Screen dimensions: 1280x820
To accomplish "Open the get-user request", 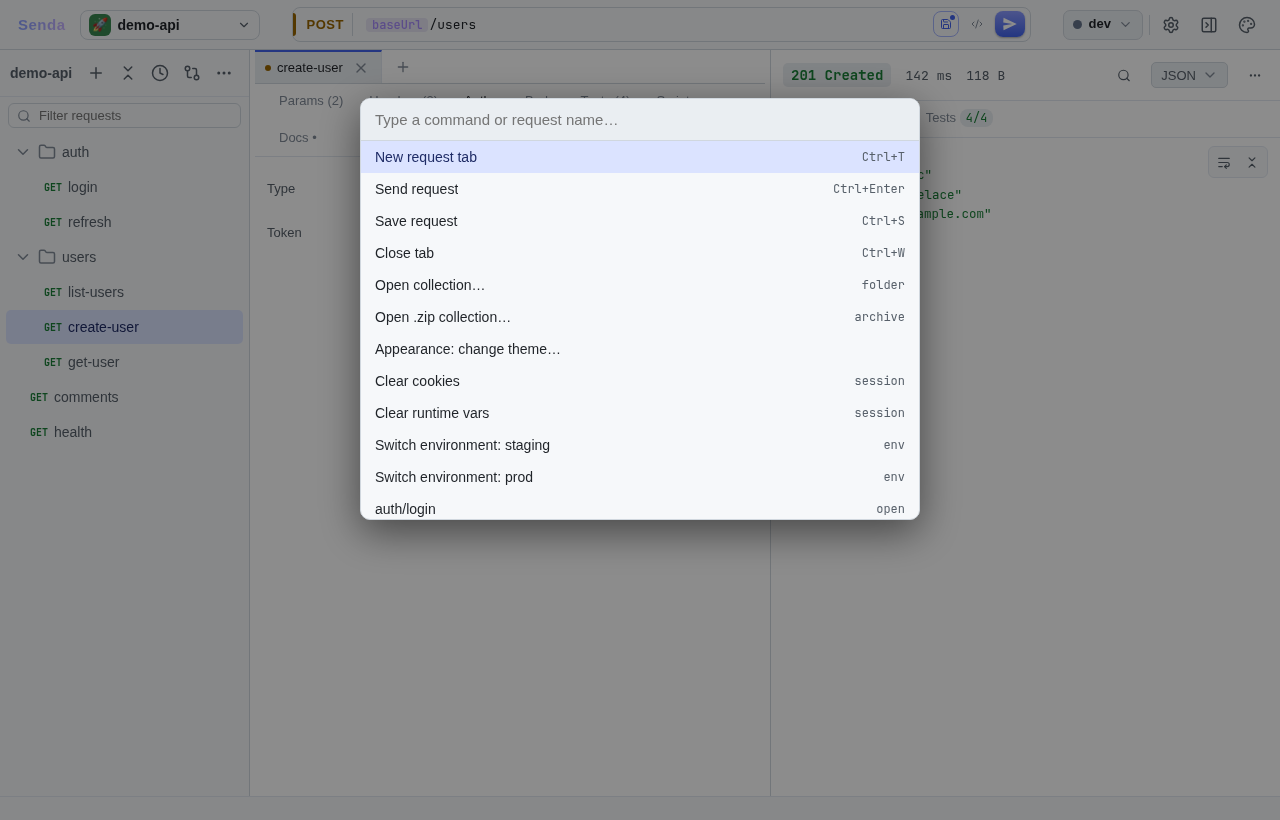I will pos(124,362).
